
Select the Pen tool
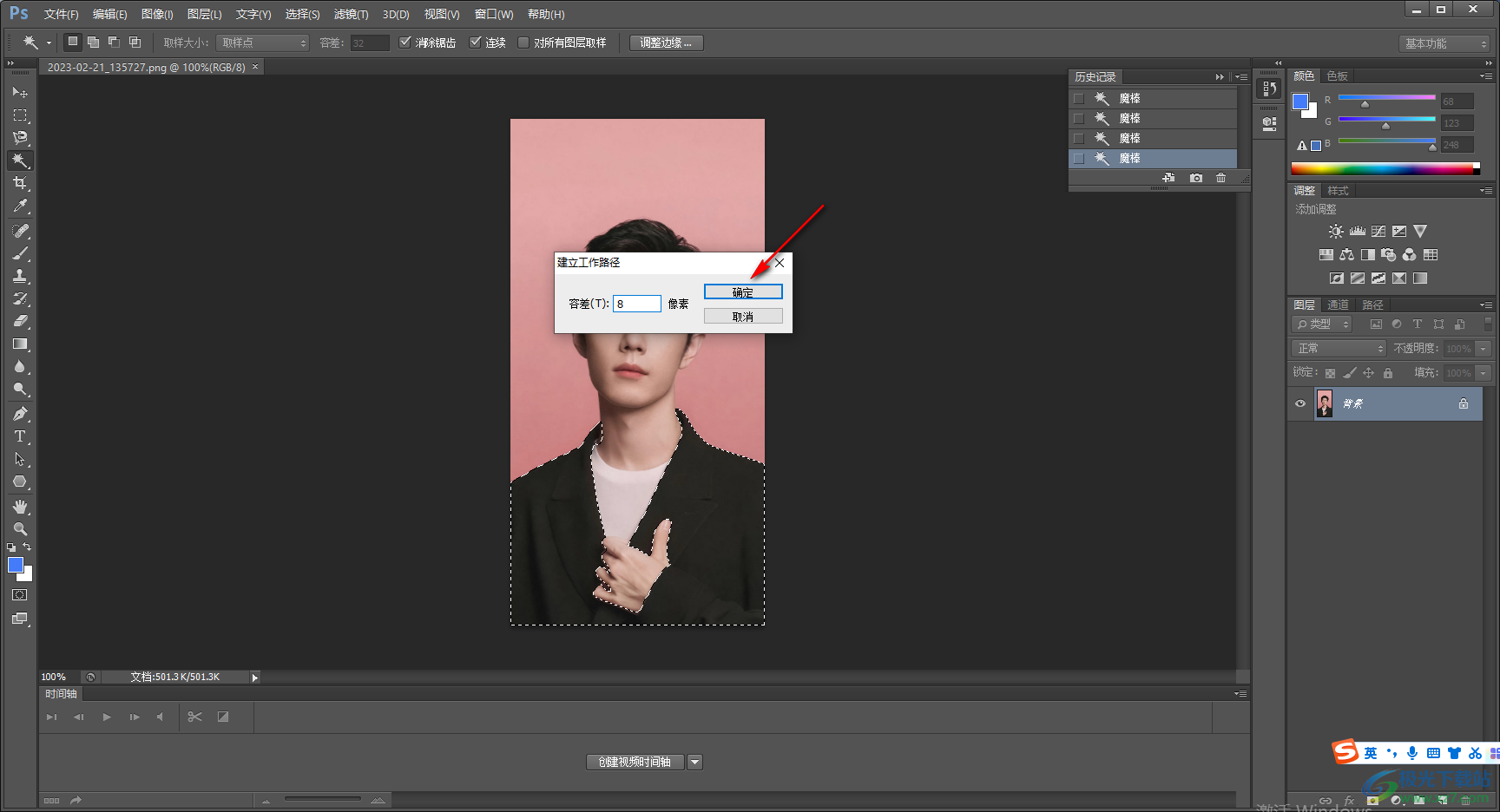[x=20, y=414]
